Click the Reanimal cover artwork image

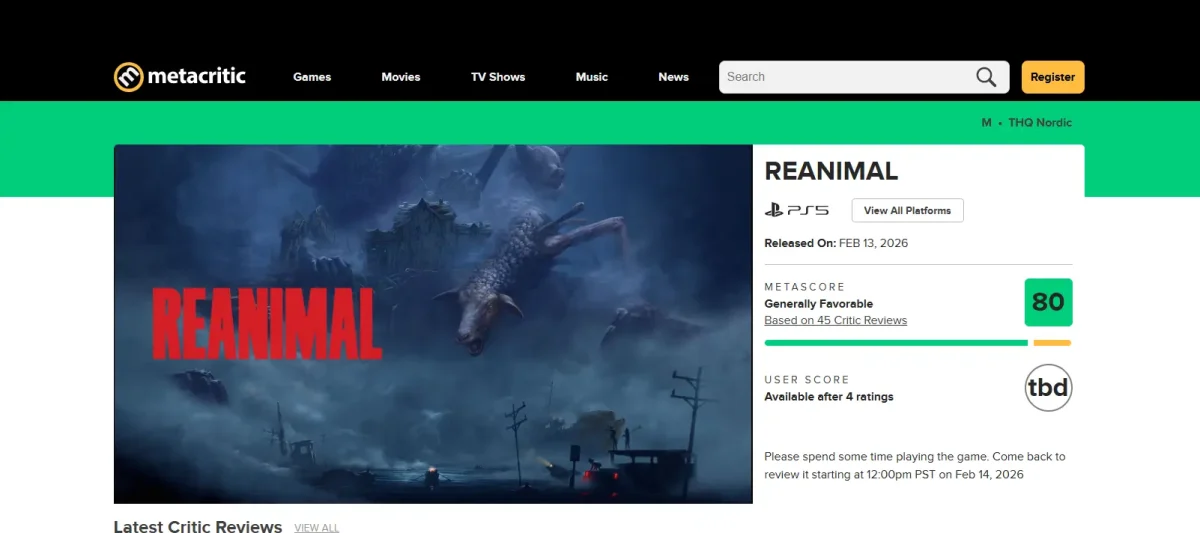point(433,324)
